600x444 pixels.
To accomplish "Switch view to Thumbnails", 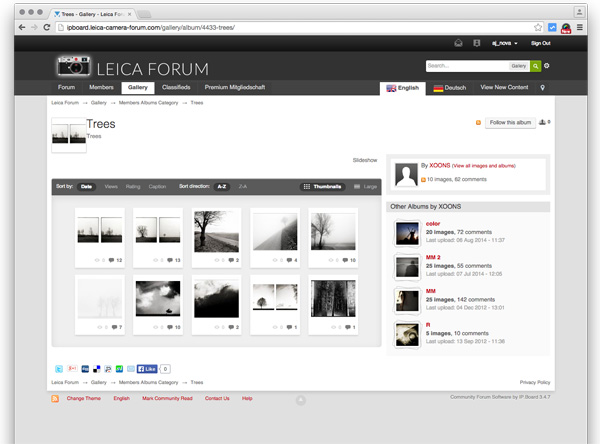I will (323, 186).
